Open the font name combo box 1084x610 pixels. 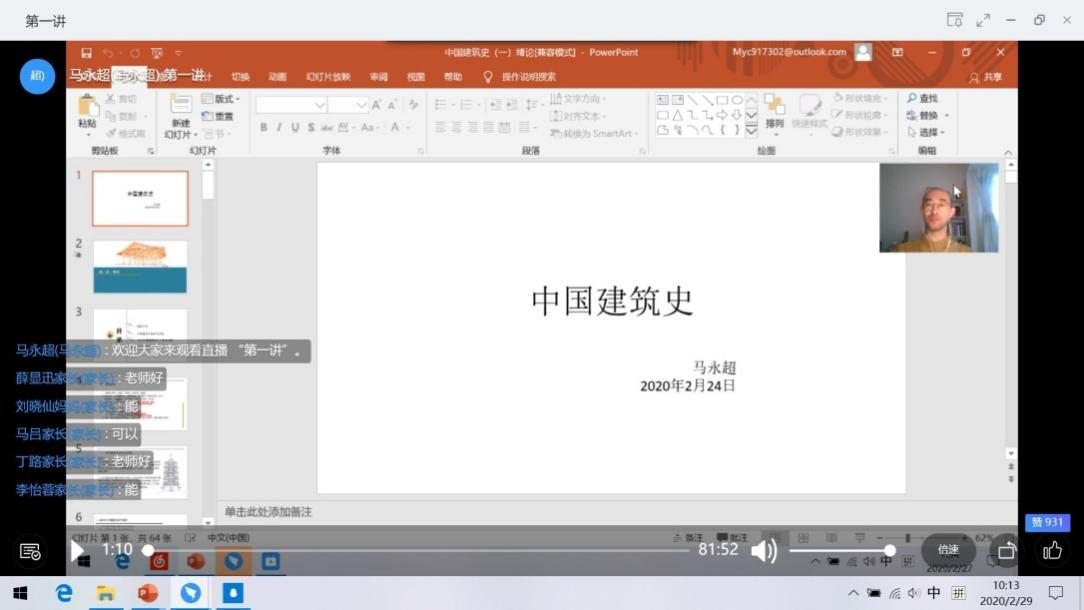(x=291, y=105)
